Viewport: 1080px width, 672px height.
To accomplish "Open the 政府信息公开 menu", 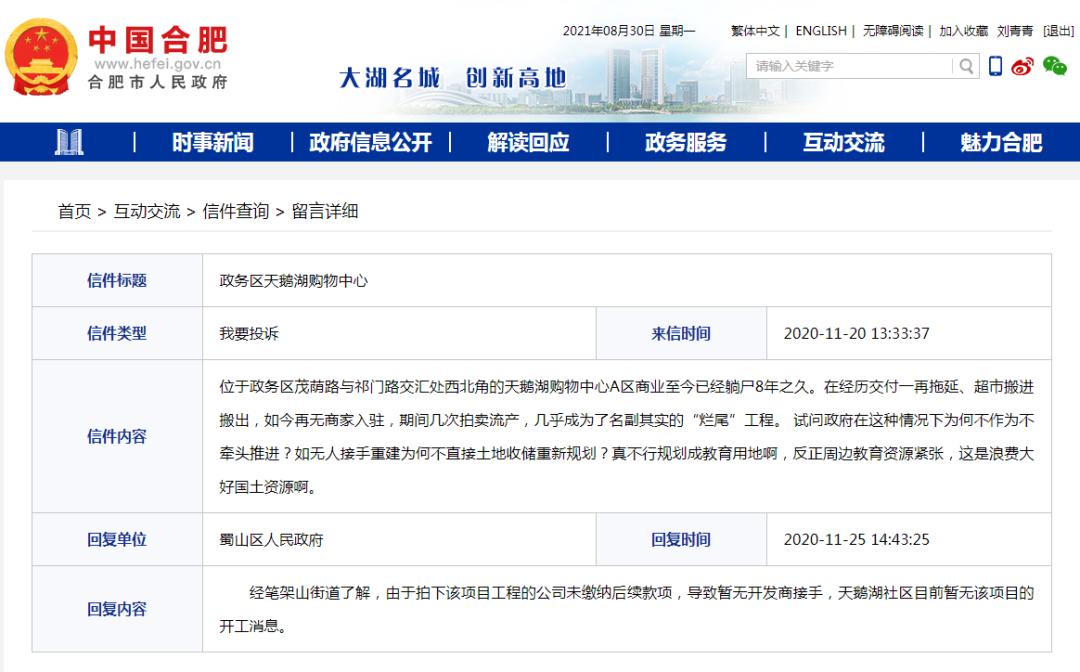I will [371, 143].
